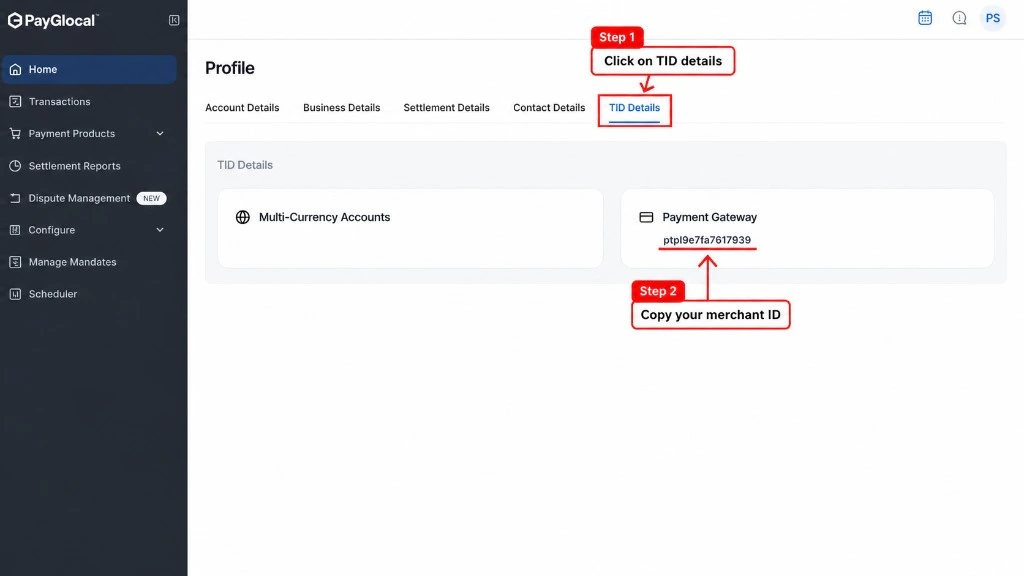Open the calendar icon in the header
Image resolution: width=1024 pixels, height=576 pixels.
coord(925,18)
